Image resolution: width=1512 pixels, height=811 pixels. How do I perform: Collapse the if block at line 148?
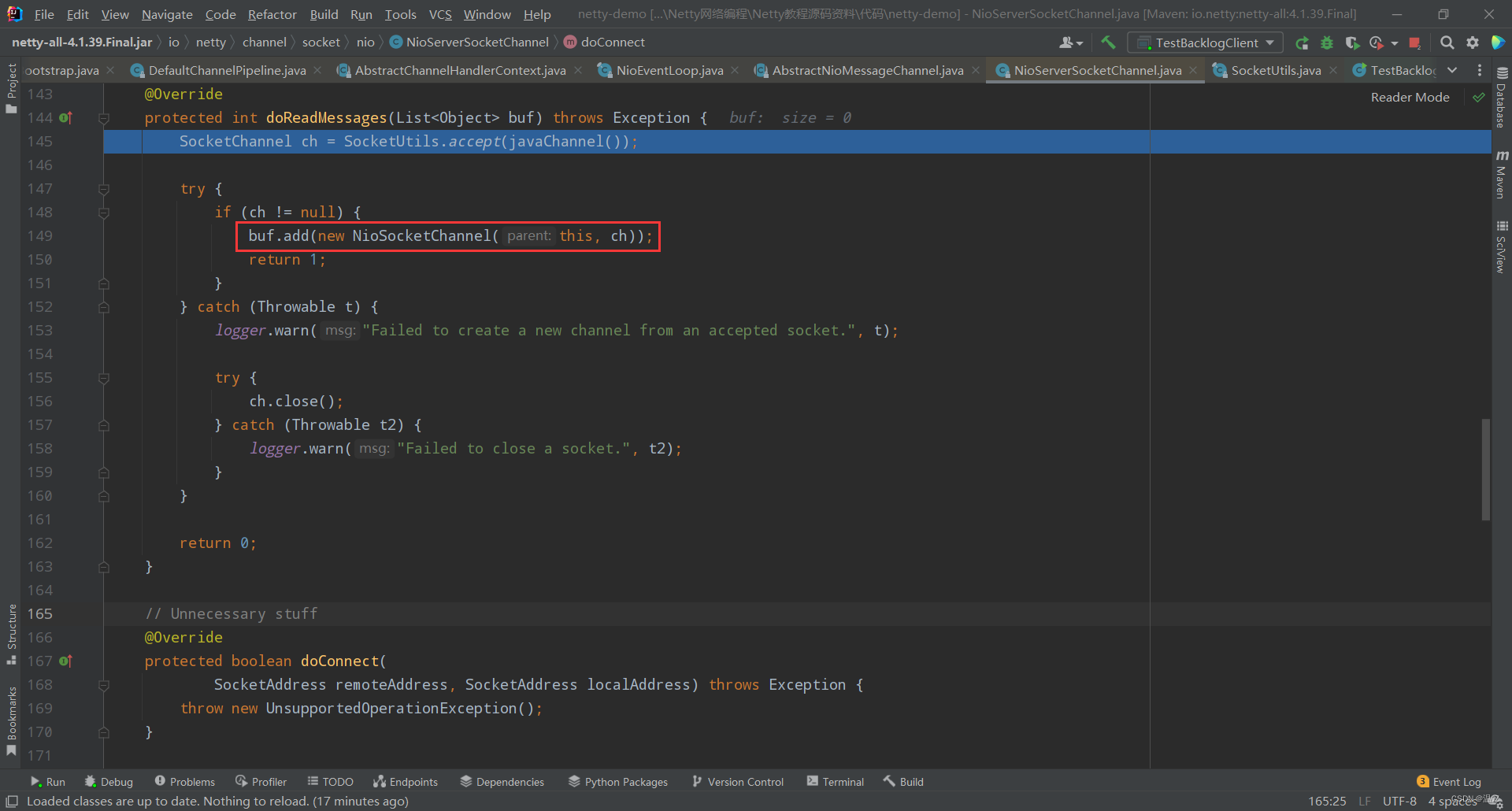coord(103,213)
